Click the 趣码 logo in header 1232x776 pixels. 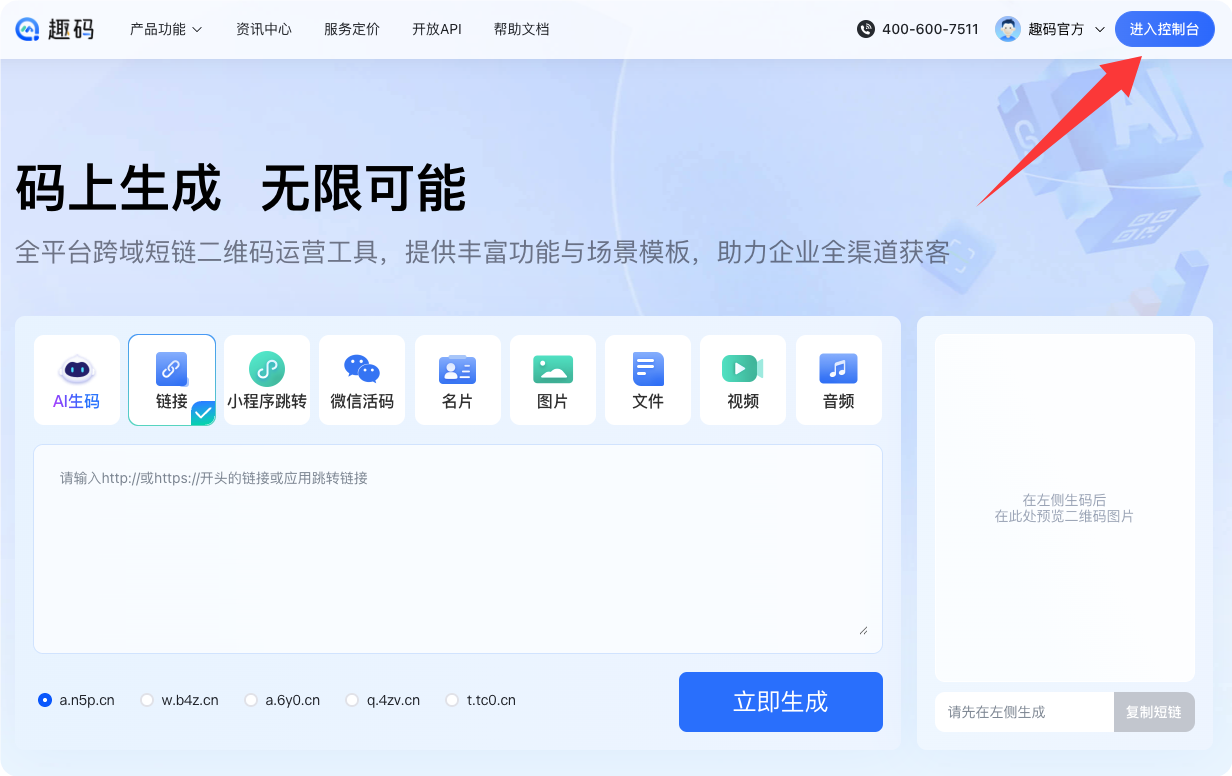point(55,29)
